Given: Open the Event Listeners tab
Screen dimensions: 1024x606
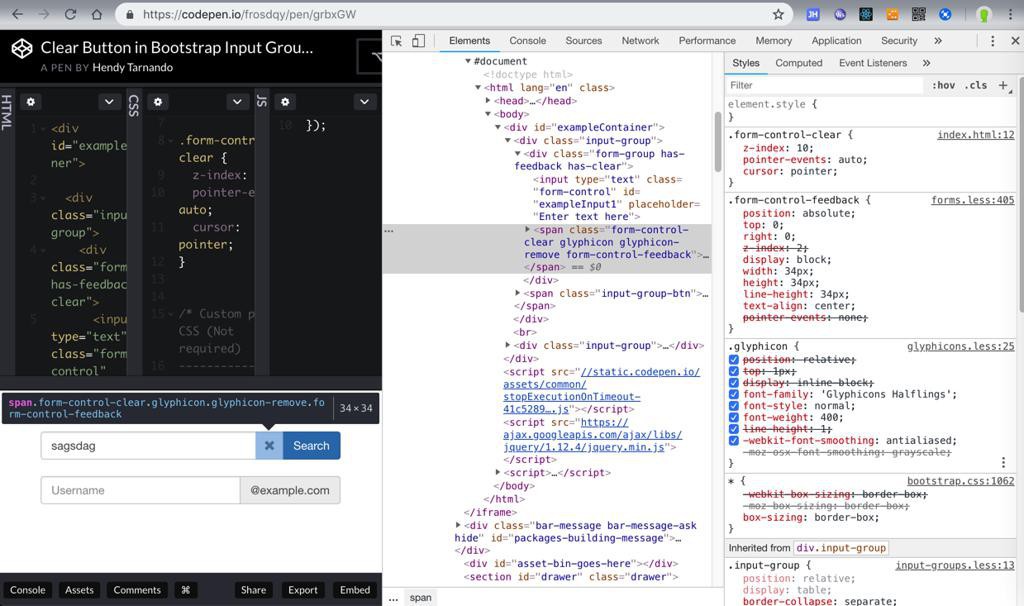Looking at the screenshot, I should coord(872,63).
